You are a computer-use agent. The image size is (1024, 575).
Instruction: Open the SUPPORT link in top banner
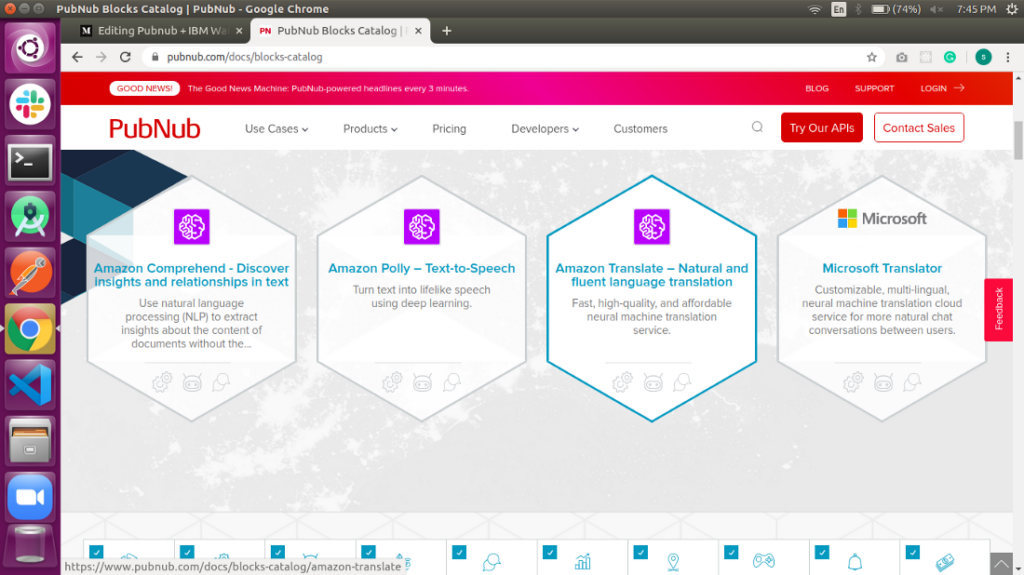874,88
